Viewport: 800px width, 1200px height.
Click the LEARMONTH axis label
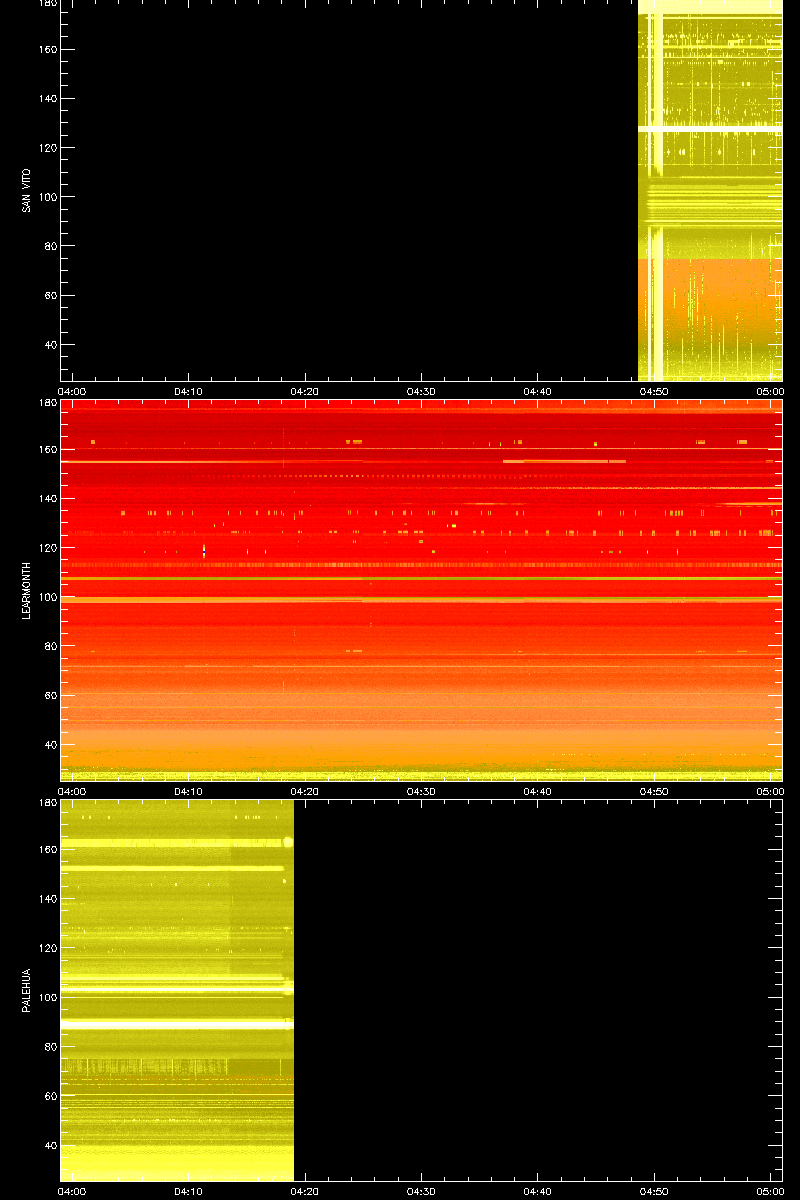[x=27, y=590]
